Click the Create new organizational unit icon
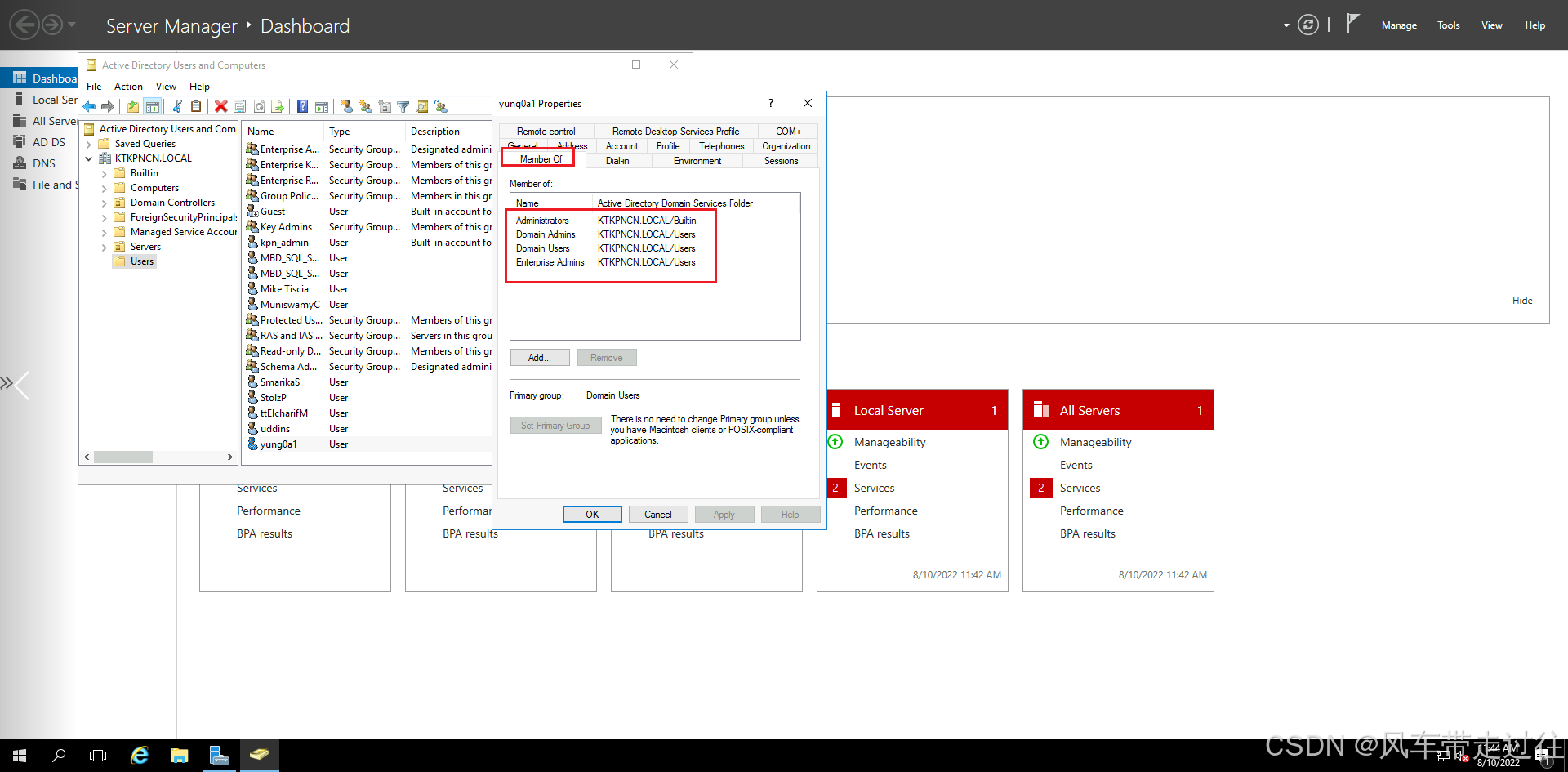Screen dimensions: 1568x772 point(385,106)
